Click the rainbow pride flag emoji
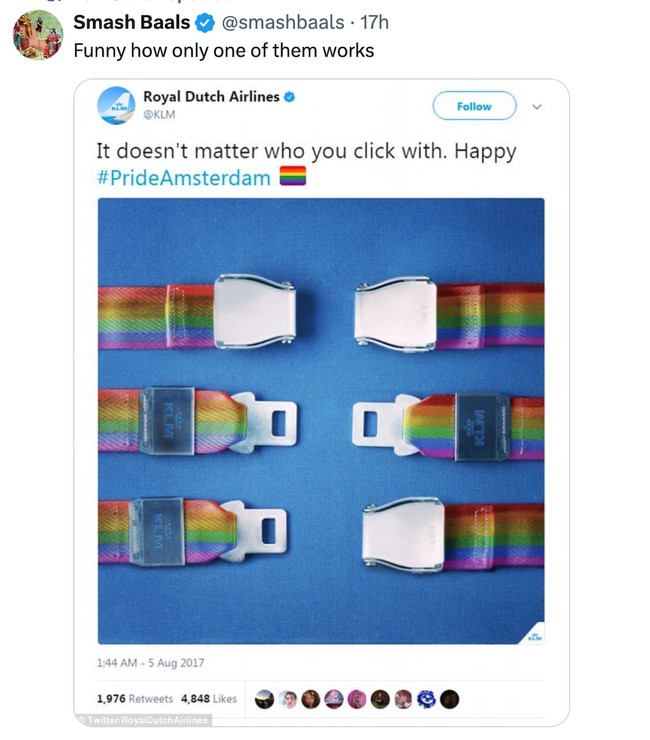 293,176
